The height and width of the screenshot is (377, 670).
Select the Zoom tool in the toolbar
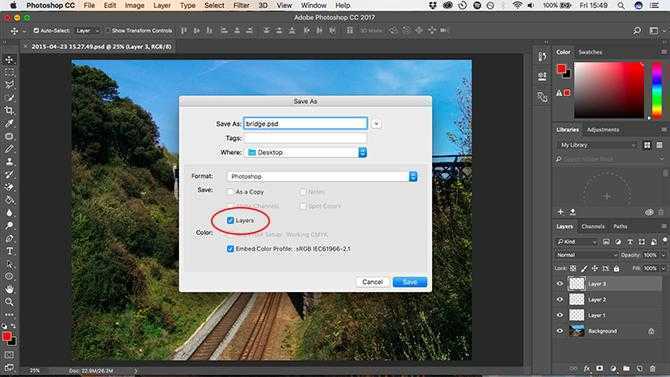tap(9, 302)
